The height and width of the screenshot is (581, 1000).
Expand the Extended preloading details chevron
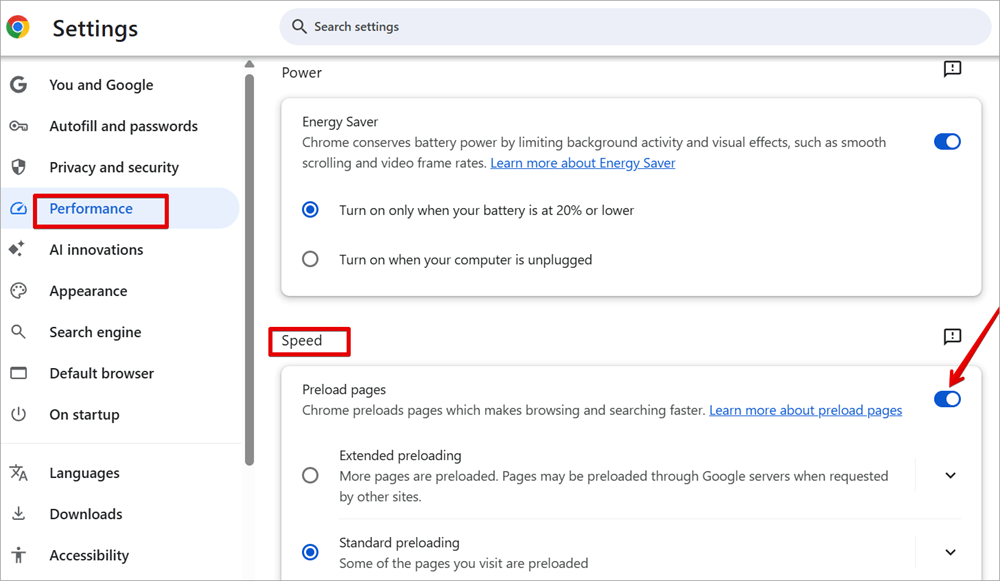[x=949, y=475]
